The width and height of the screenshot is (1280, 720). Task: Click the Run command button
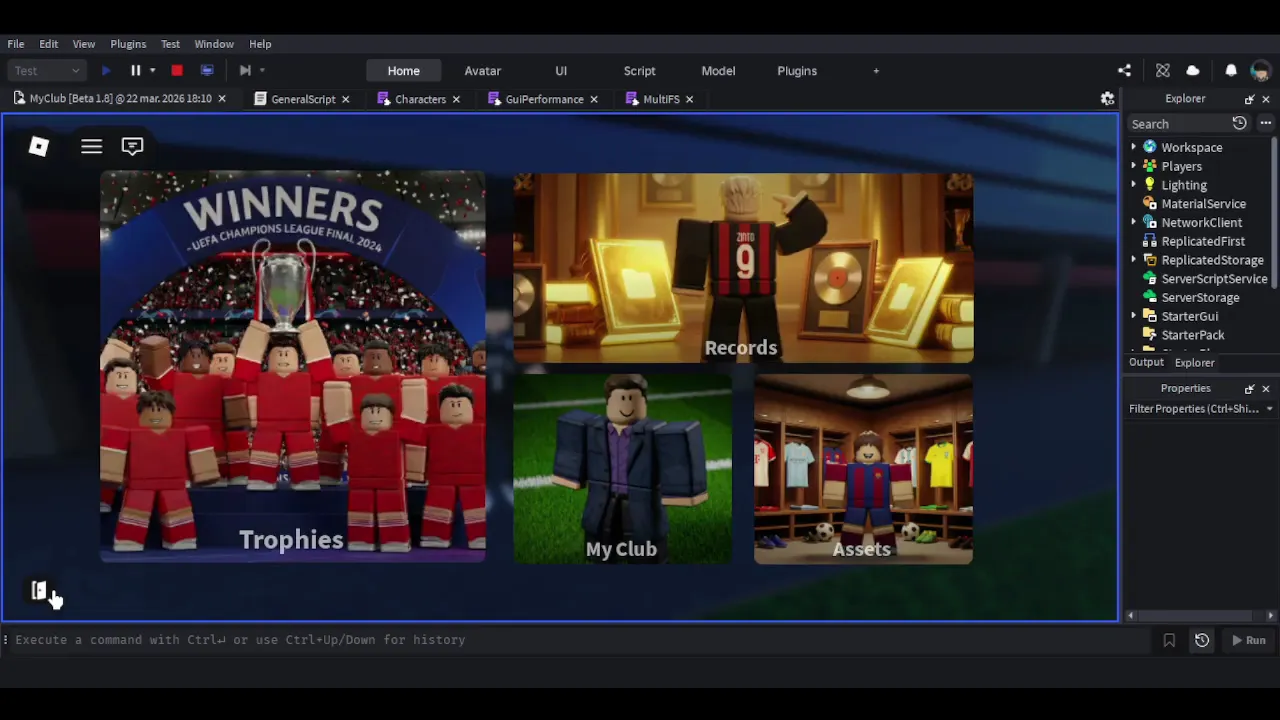pyautogui.click(x=1249, y=640)
